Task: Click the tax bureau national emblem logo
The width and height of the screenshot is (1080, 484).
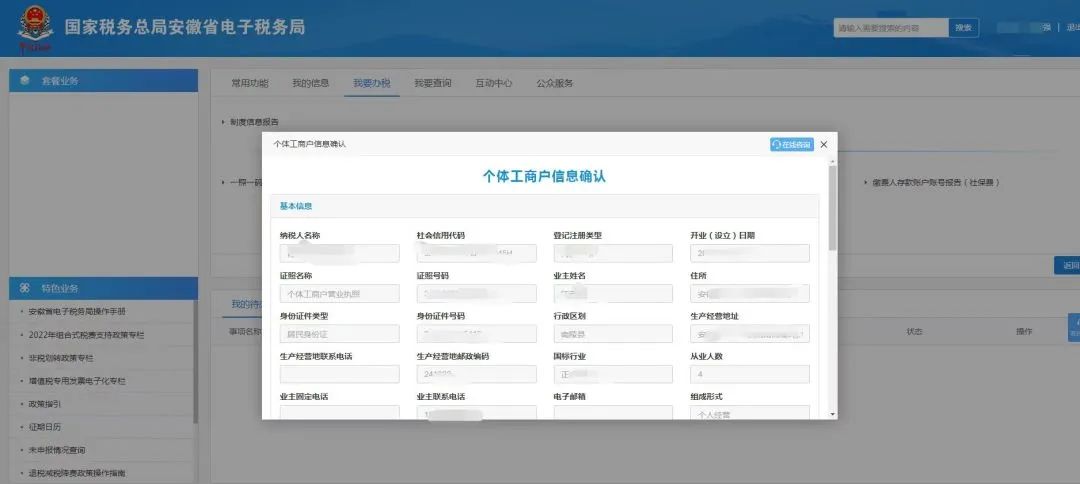Action: point(35,28)
